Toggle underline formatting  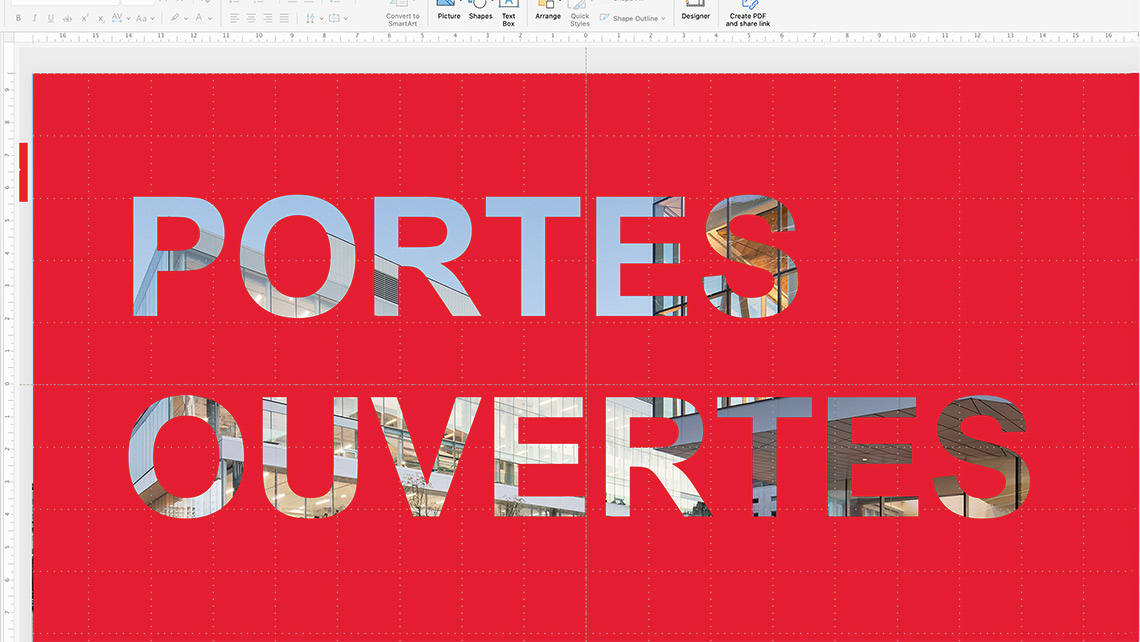51,18
